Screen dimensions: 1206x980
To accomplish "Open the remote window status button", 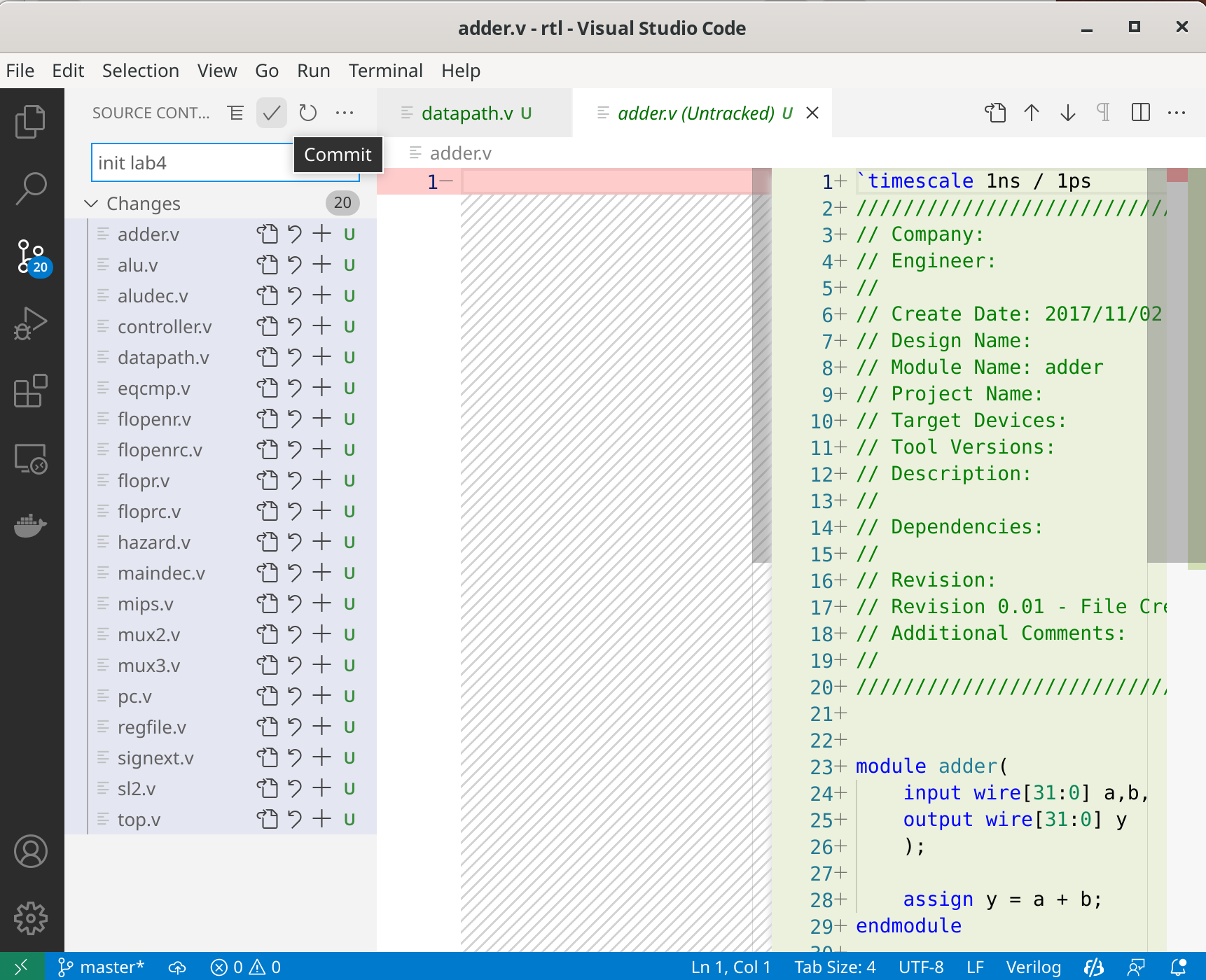I will [x=22, y=967].
